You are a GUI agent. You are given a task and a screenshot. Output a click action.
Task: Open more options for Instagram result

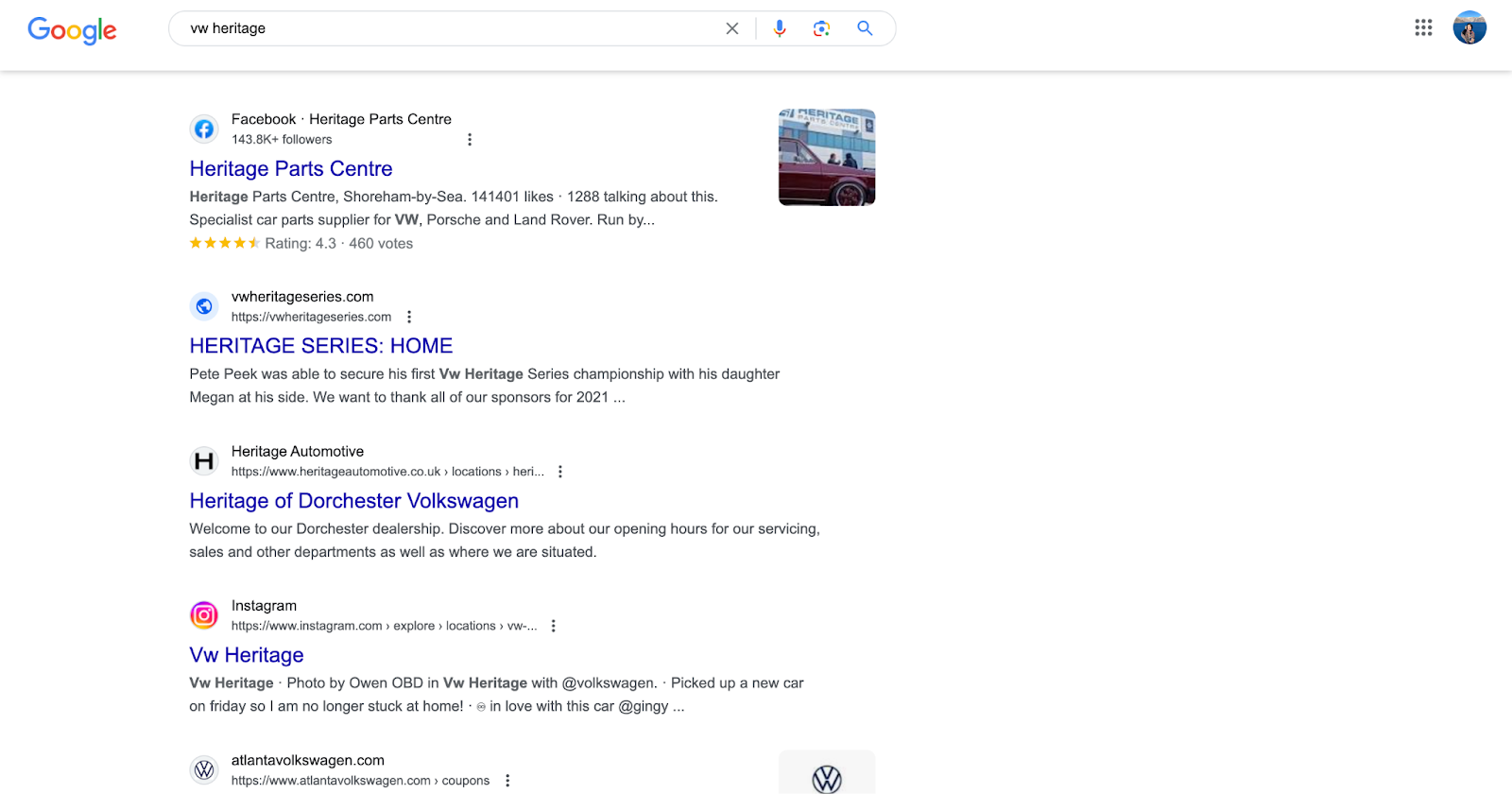(x=554, y=626)
